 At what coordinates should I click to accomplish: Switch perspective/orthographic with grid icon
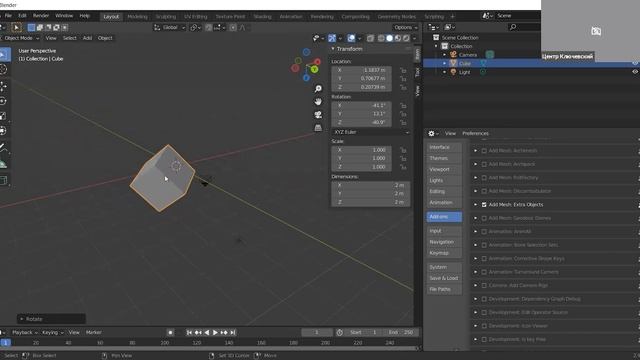[318, 128]
